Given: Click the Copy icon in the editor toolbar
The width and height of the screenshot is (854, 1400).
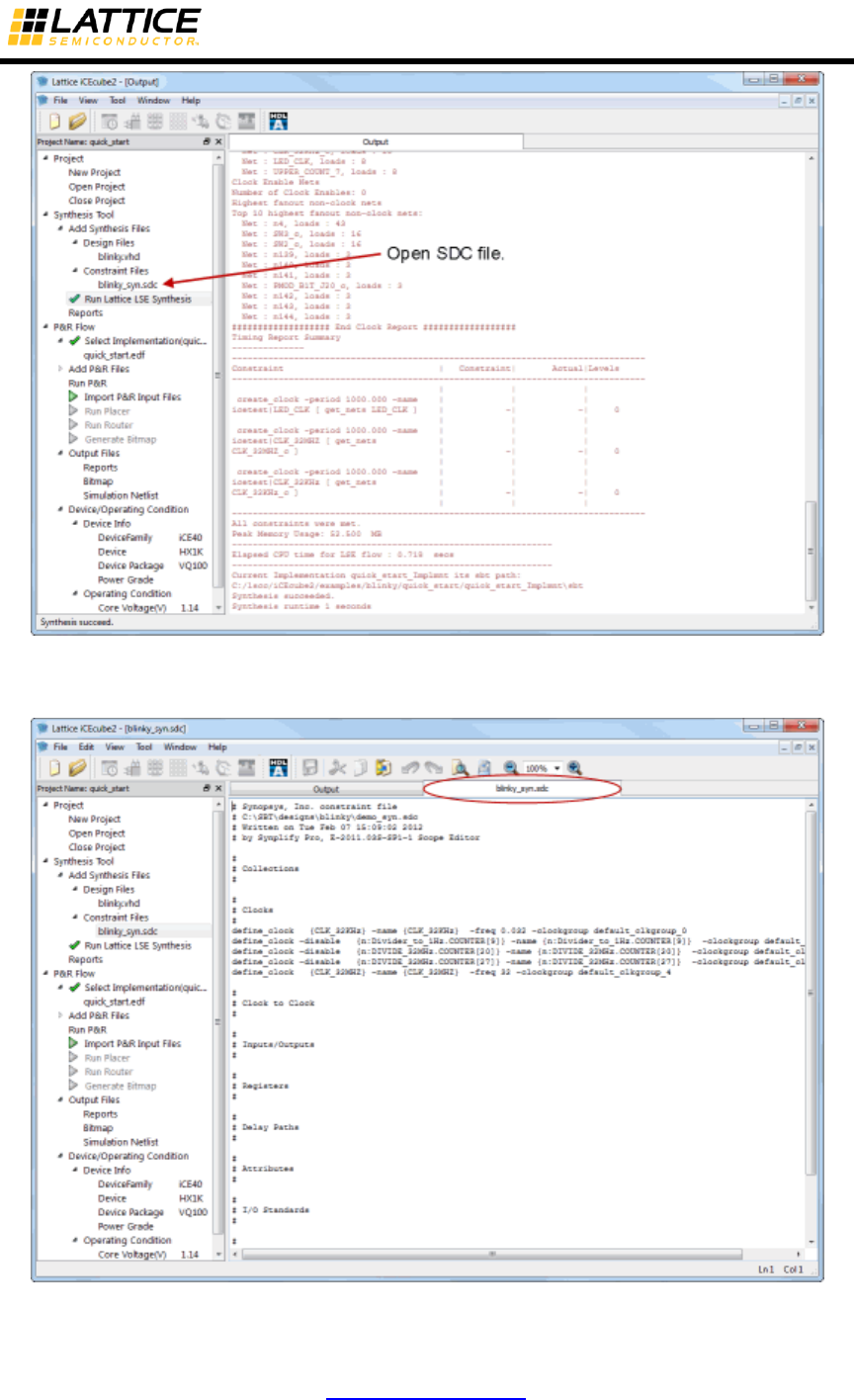Looking at the screenshot, I should [x=360, y=768].
